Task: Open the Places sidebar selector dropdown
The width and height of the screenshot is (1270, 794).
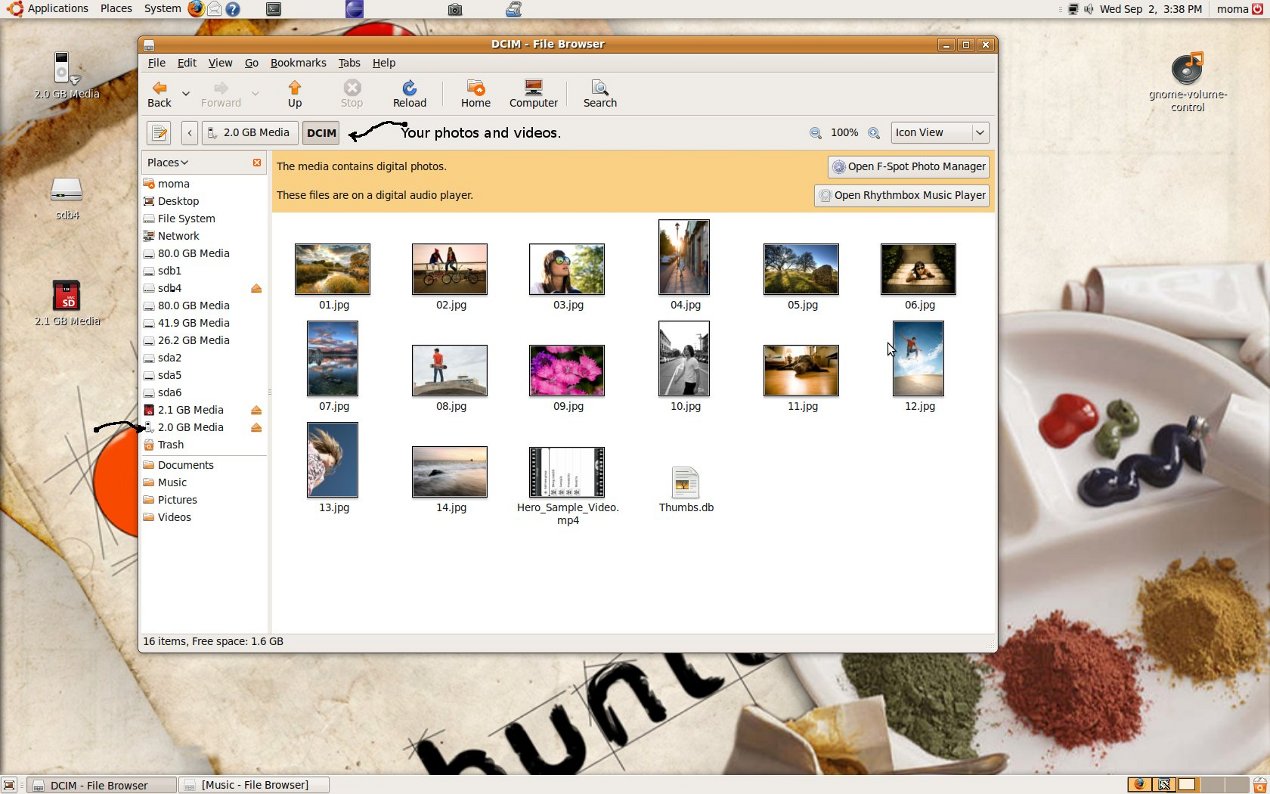Action: pos(168,163)
